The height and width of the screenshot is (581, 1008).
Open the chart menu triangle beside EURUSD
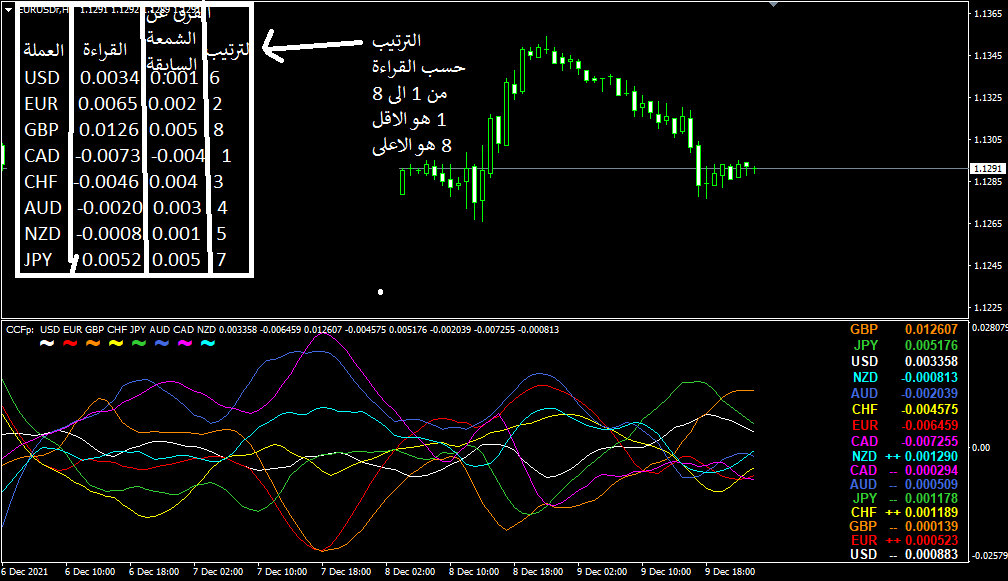pyautogui.click(x=9, y=10)
